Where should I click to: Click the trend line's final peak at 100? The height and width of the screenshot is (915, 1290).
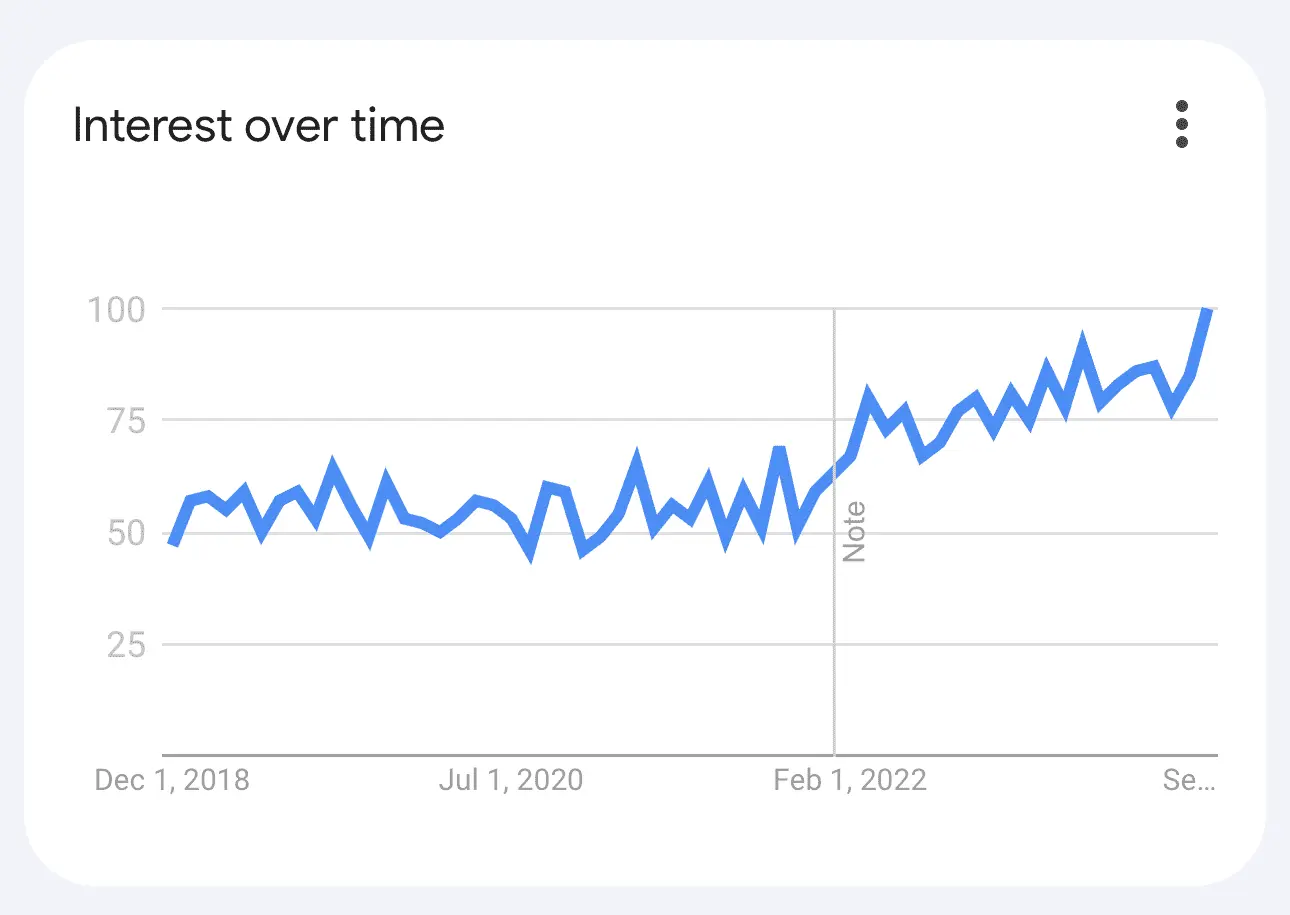1208,311
